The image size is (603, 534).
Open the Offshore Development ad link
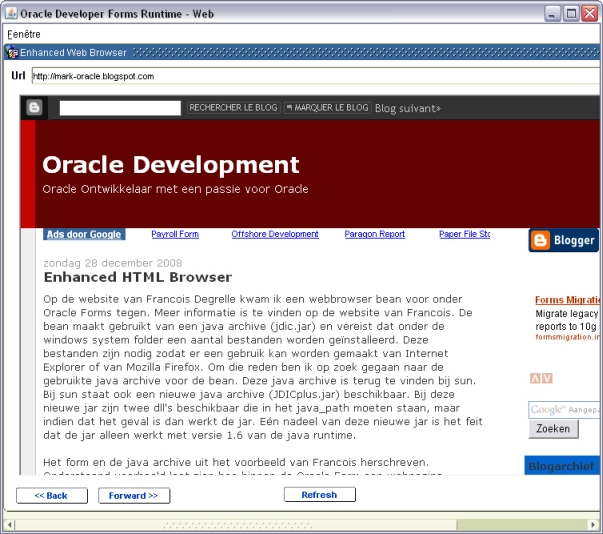pos(275,234)
